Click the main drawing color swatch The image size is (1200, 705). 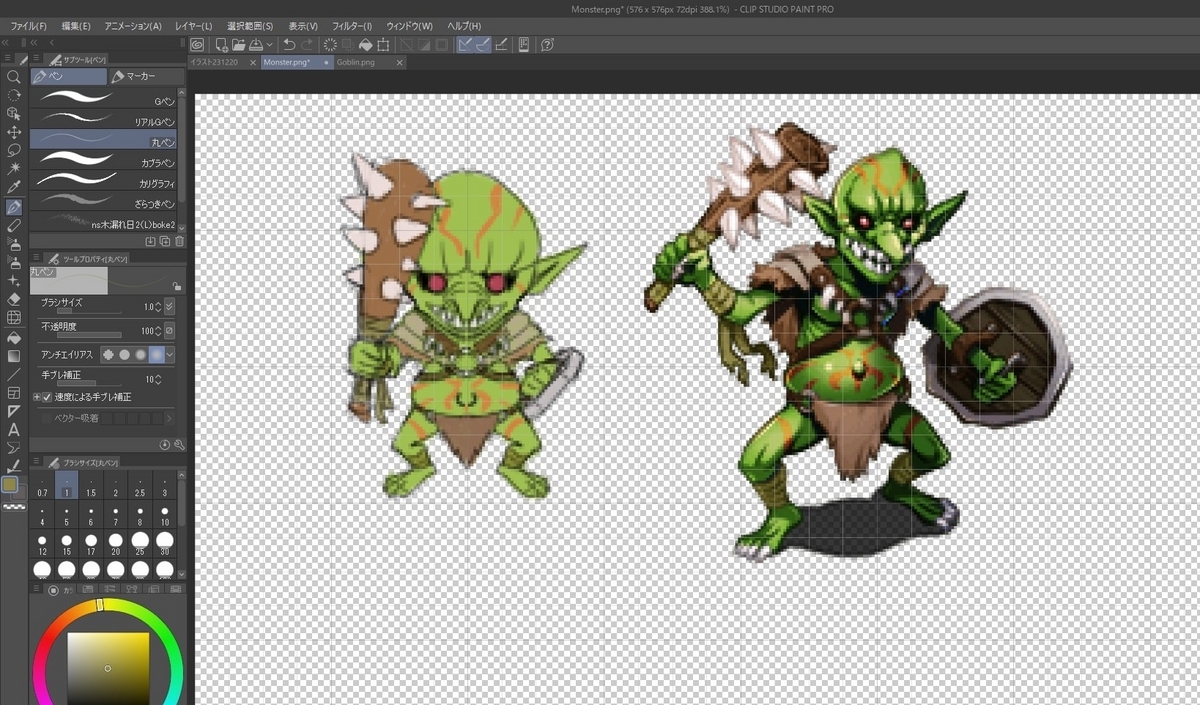coord(10,484)
